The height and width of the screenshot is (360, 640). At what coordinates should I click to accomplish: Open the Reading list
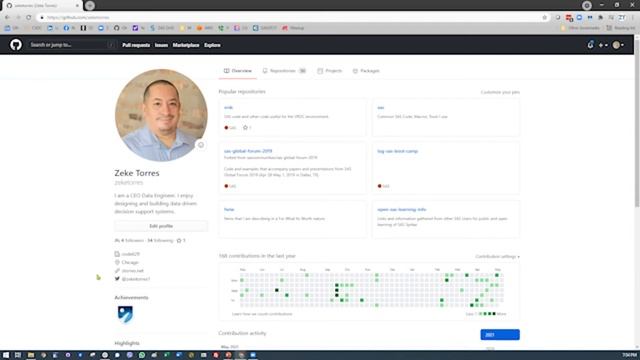620,28
